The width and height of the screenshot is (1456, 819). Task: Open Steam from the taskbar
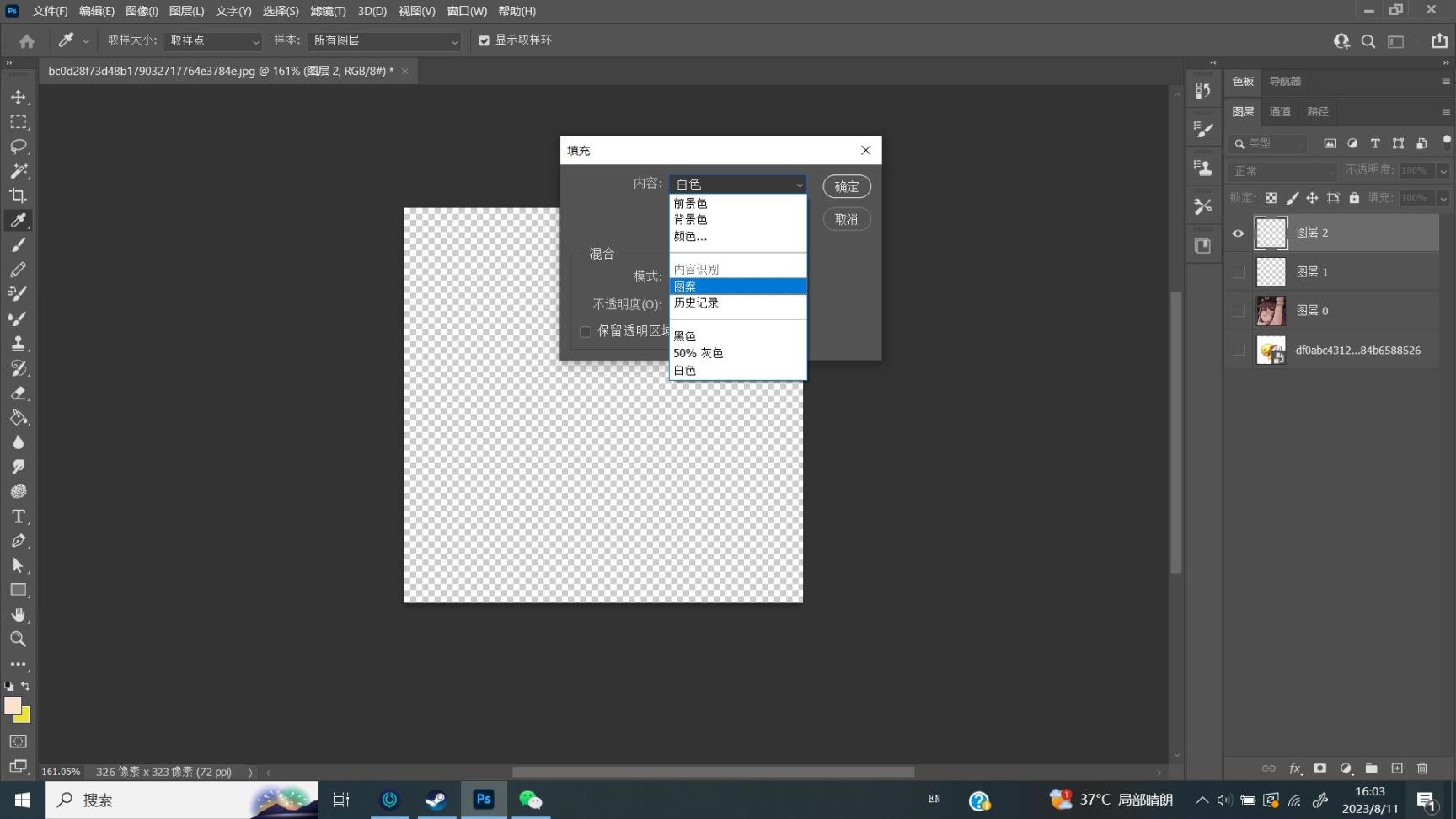pyautogui.click(x=436, y=800)
